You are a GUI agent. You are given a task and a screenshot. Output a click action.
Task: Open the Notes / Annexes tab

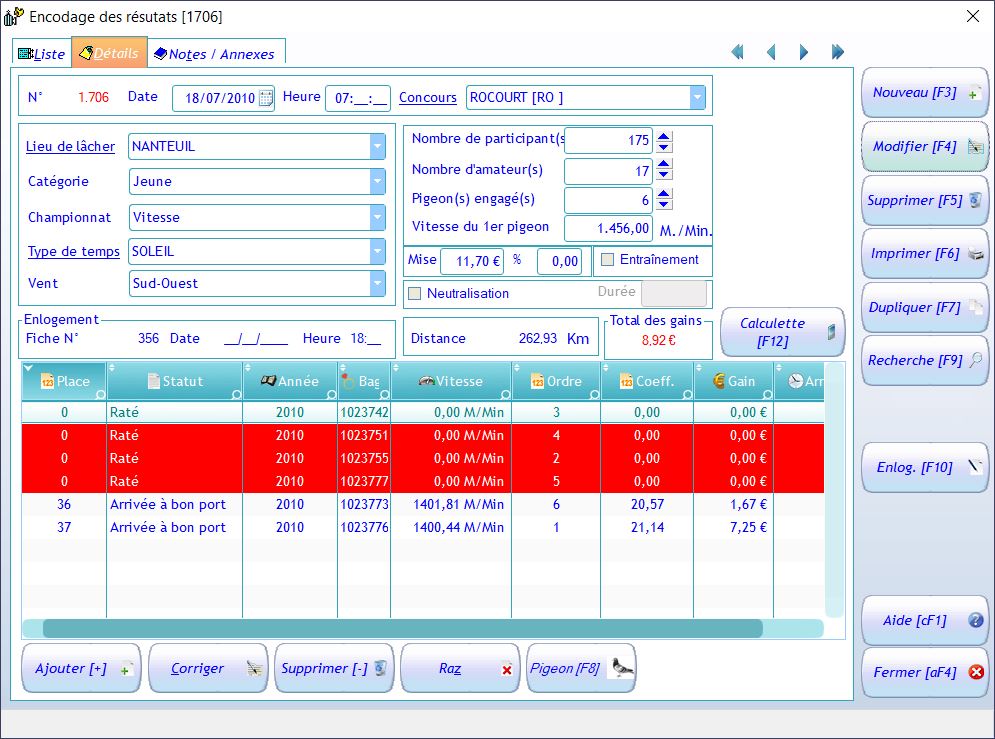click(x=216, y=54)
